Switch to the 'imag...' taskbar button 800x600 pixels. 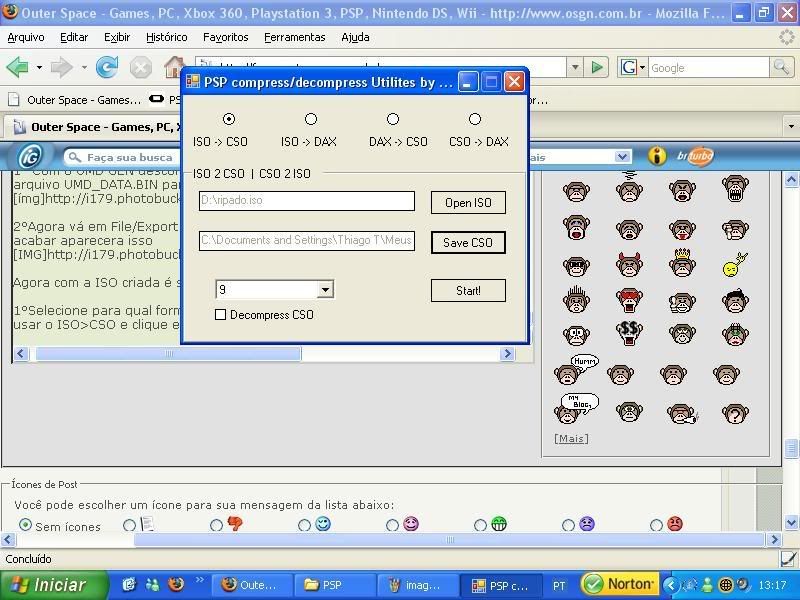point(418,585)
